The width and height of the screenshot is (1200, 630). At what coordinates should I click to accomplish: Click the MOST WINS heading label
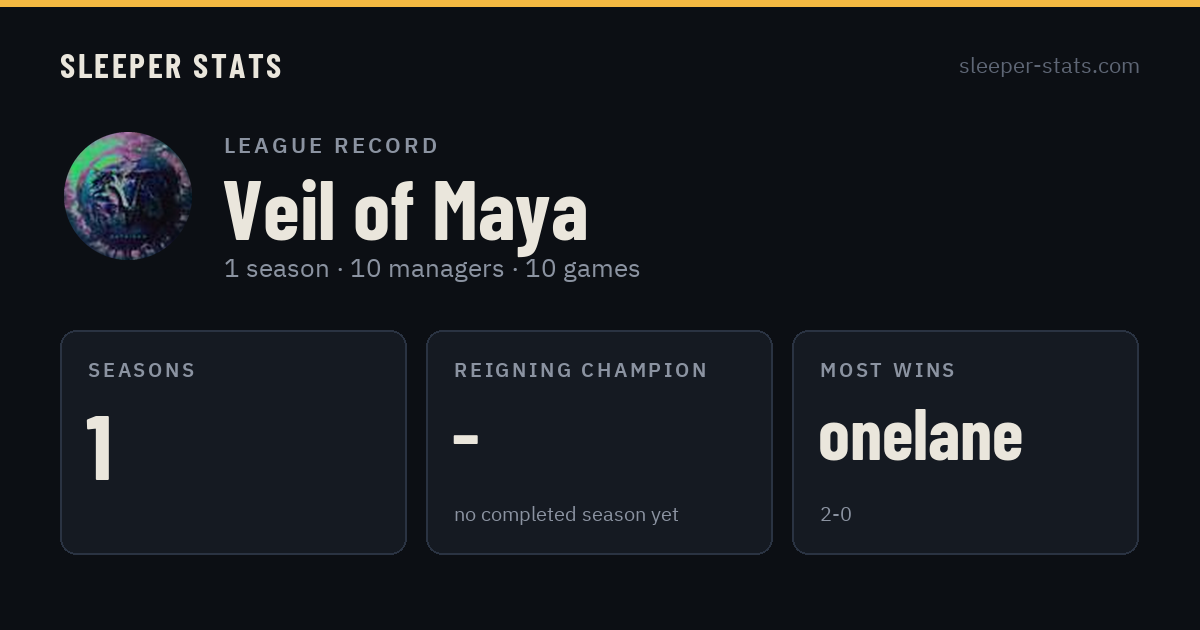[x=888, y=370]
